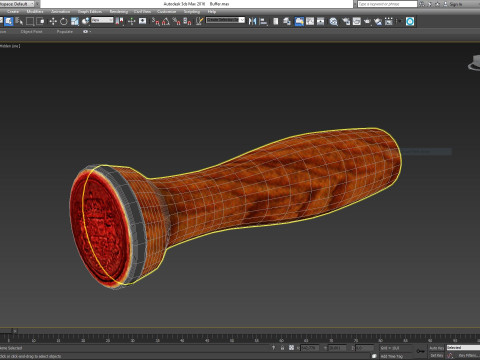The width and height of the screenshot is (480, 360).
Task: Click Render in the Cloud icon
Action: tap(378, 21)
